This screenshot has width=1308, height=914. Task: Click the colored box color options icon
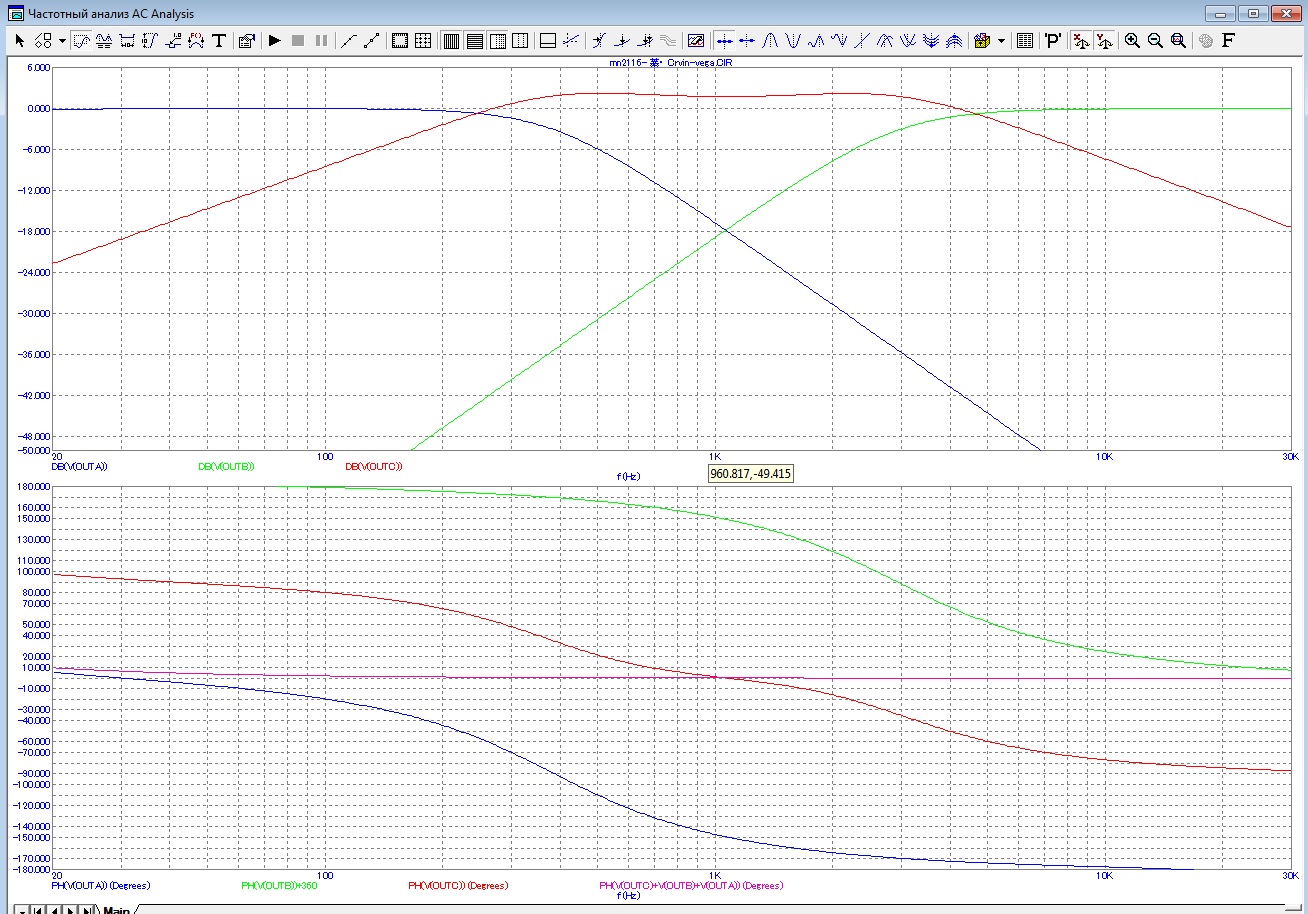point(982,41)
